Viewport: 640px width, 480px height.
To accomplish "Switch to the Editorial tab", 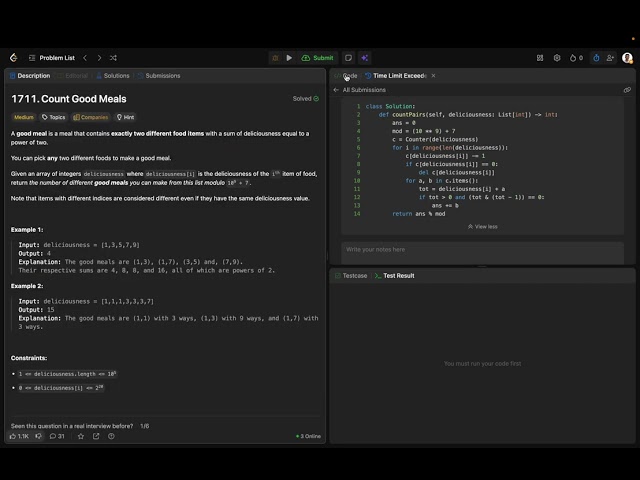I will pyautogui.click(x=73, y=76).
